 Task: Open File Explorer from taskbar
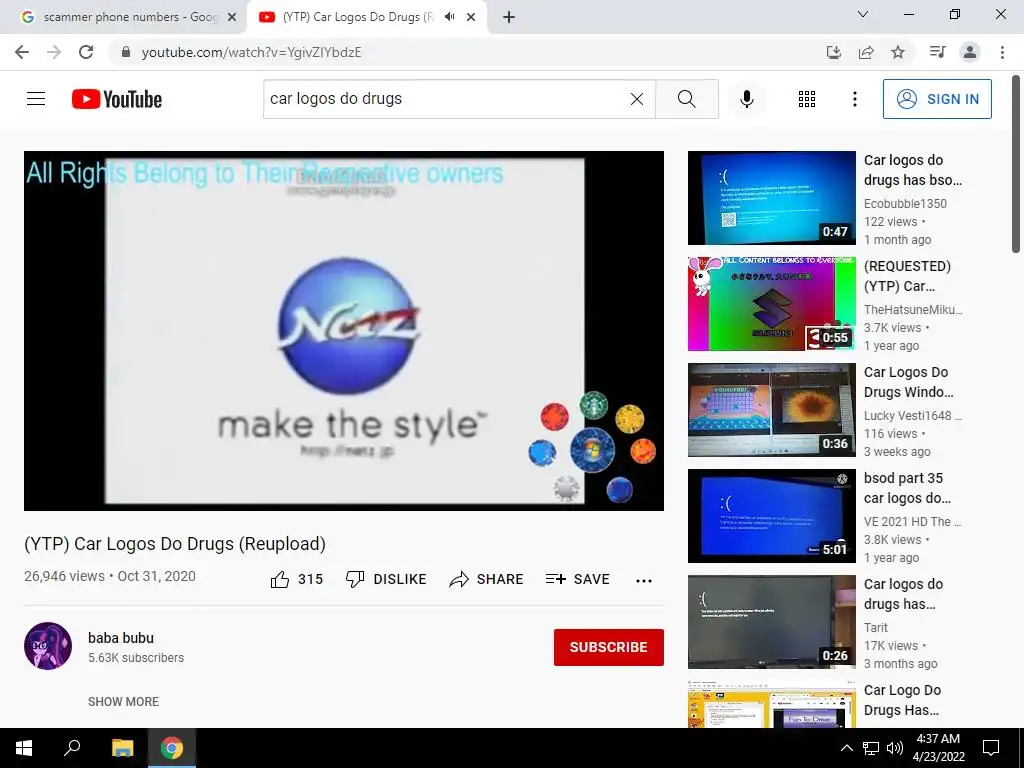click(122, 748)
